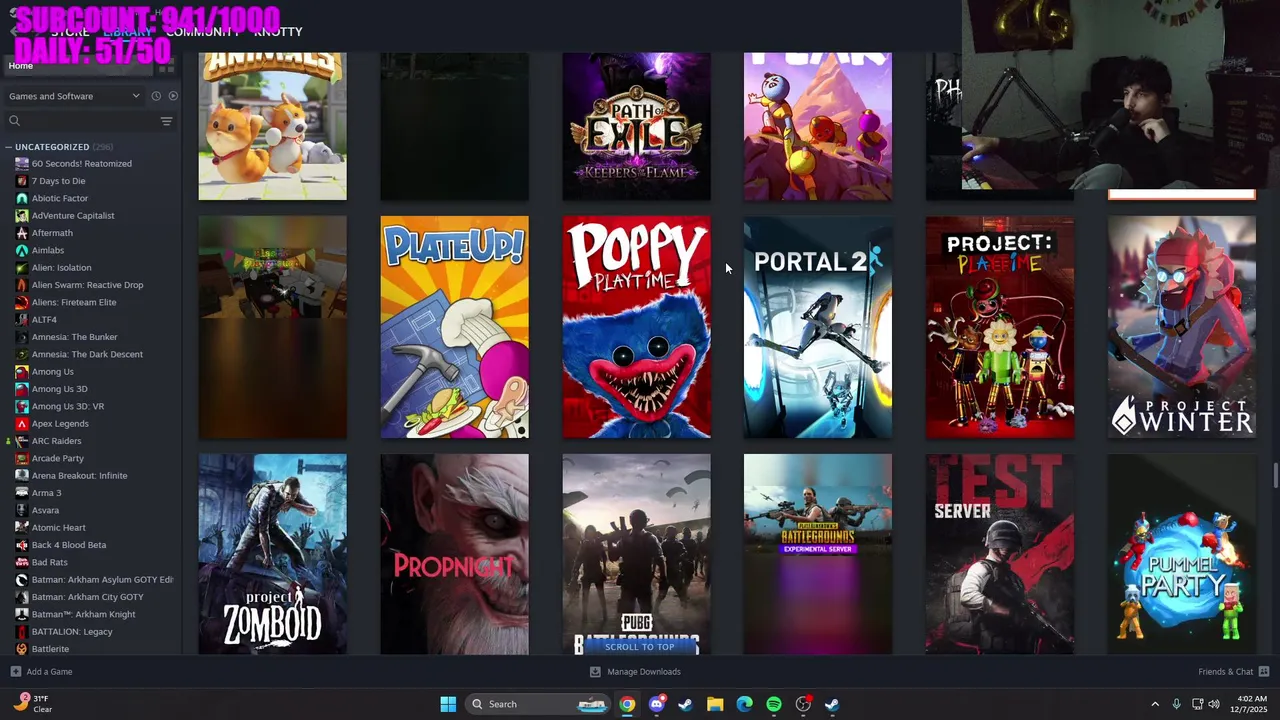Open the Path of Exile cover
This screenshot has width=1280, height=720.
[x=637, y=126]
